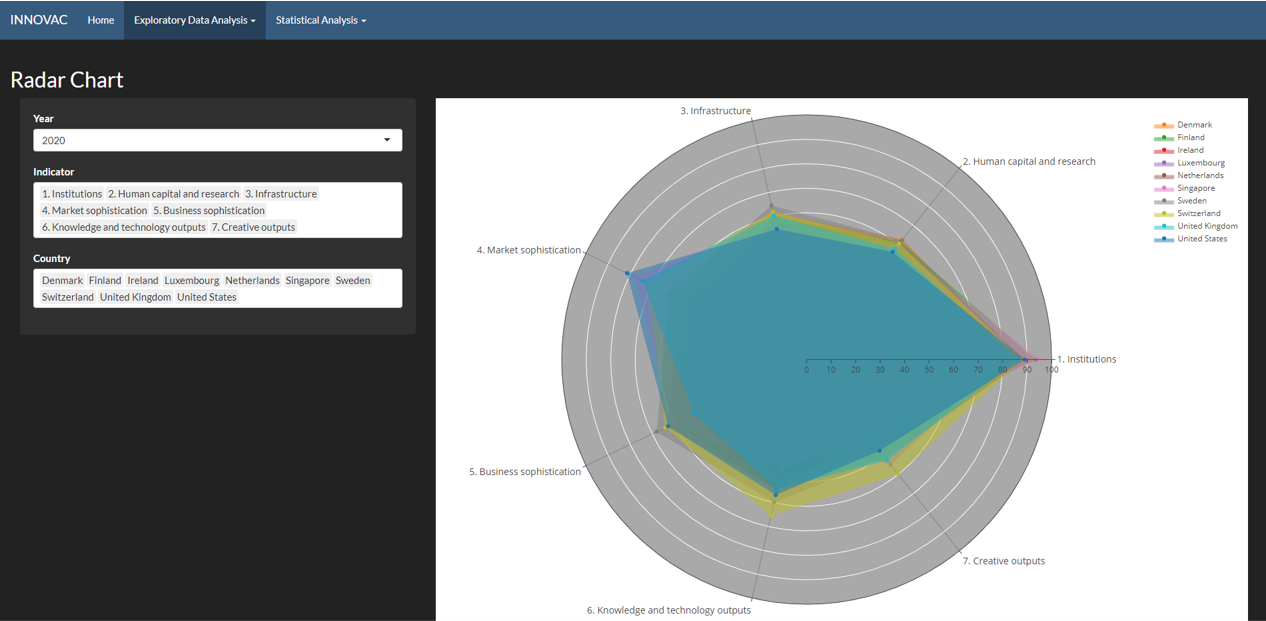Select the 'Singapore' country tag

coord(307,281)
